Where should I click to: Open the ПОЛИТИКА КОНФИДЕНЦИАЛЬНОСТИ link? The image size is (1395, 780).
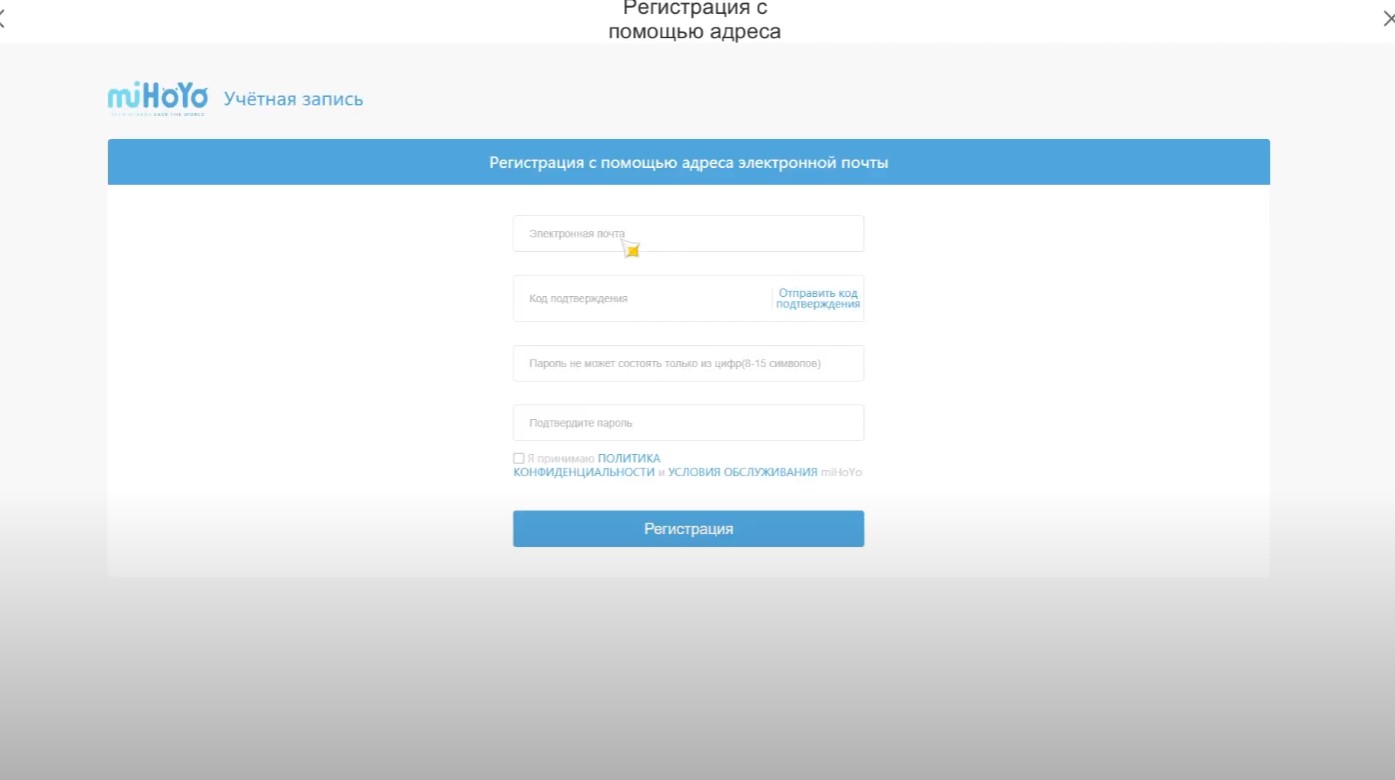[587, 465]
